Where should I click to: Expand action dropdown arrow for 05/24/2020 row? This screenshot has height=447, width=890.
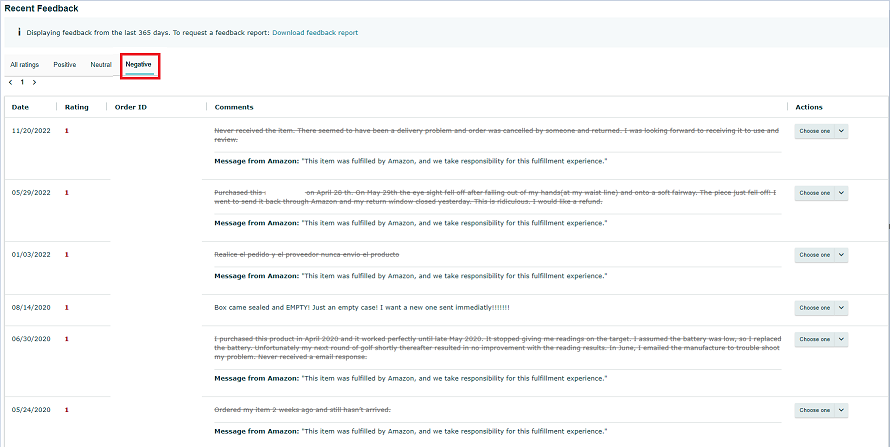841,410
